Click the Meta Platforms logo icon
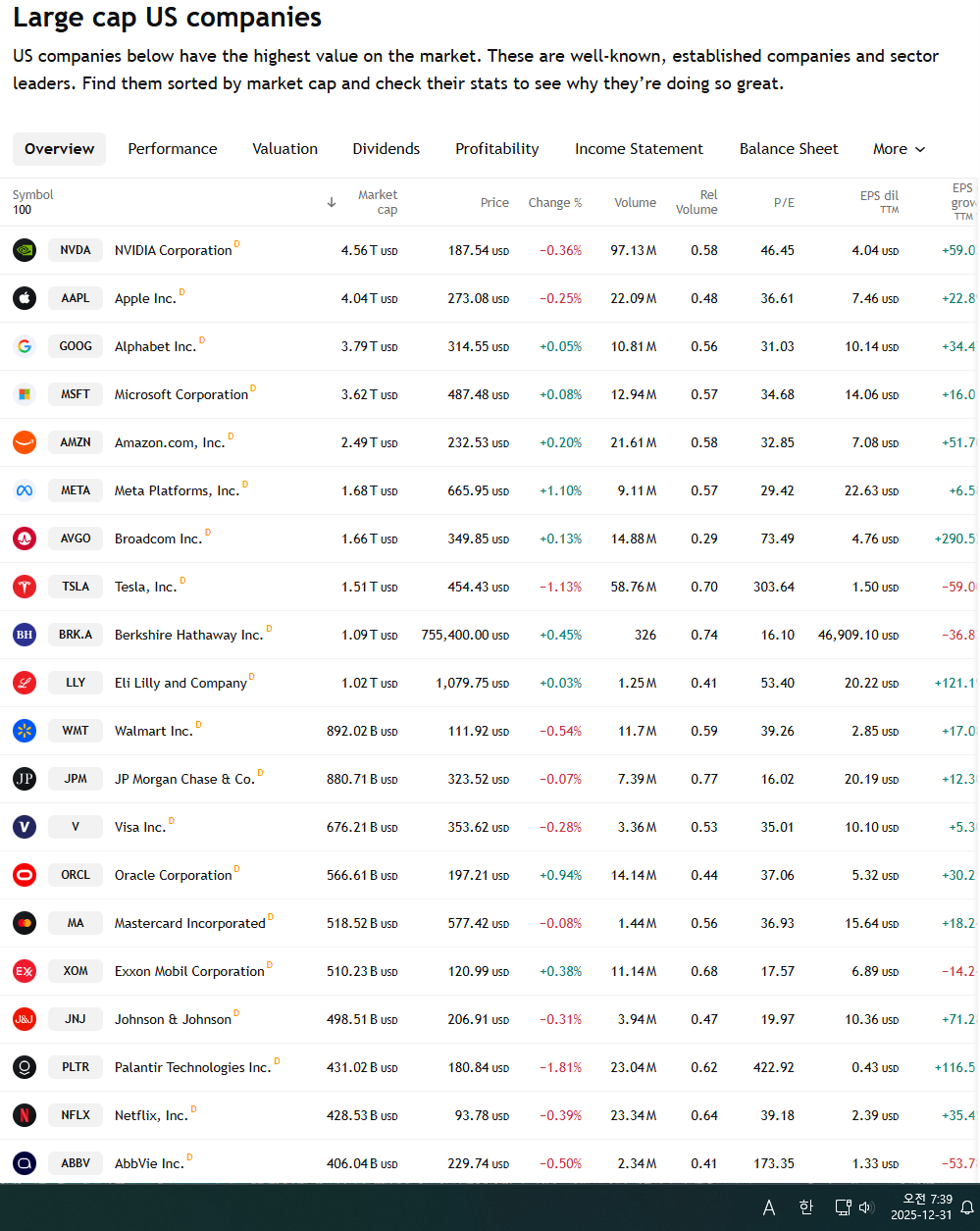 pos(25,490)
